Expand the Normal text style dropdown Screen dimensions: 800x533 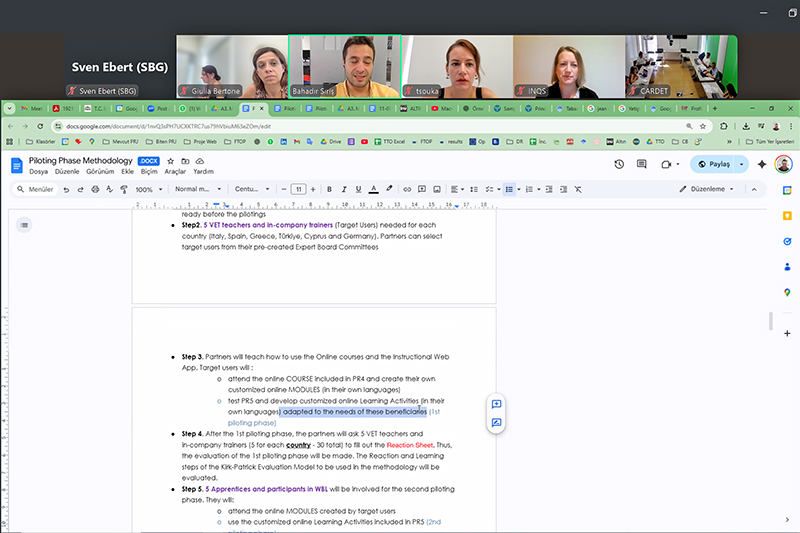click(196, 189)
